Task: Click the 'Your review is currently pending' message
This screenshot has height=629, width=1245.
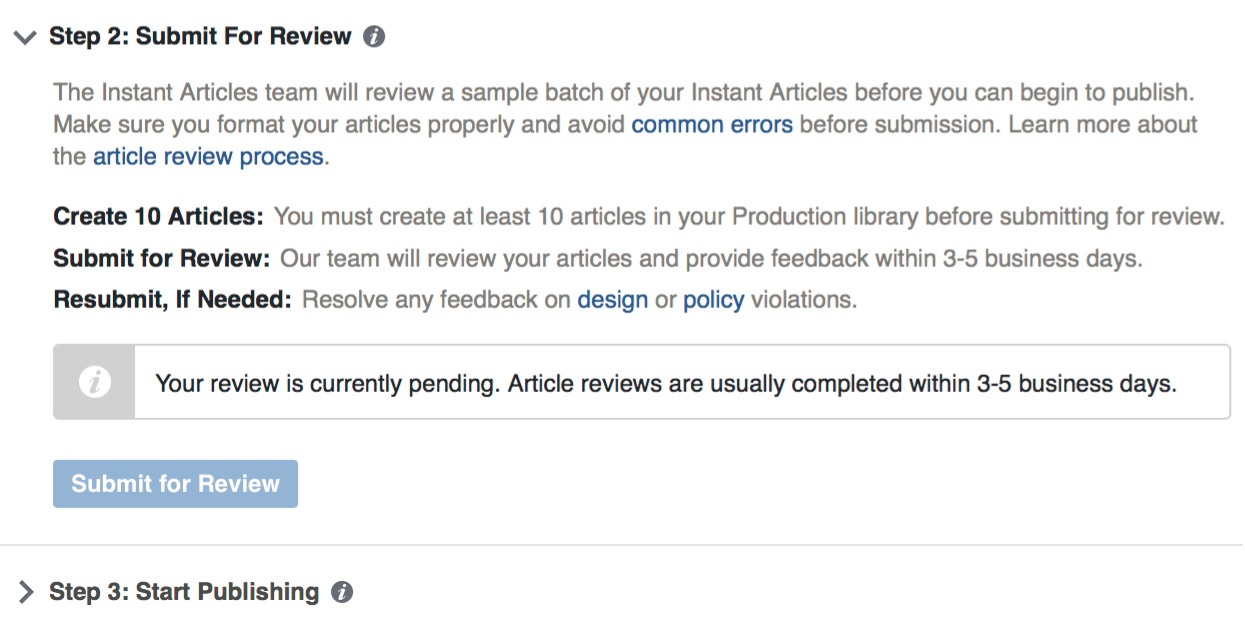Action: pyautogui.click(x=666, y=383)
